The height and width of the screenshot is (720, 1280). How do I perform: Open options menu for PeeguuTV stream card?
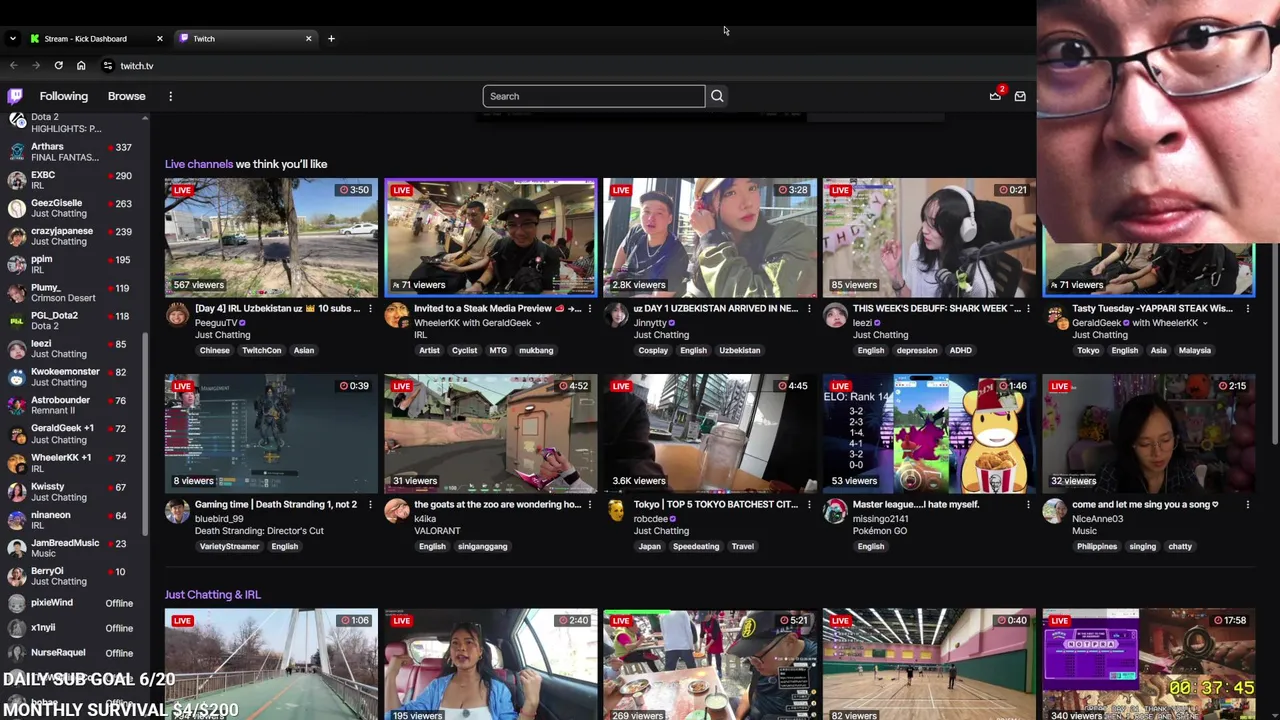click(x=370, y=309)
